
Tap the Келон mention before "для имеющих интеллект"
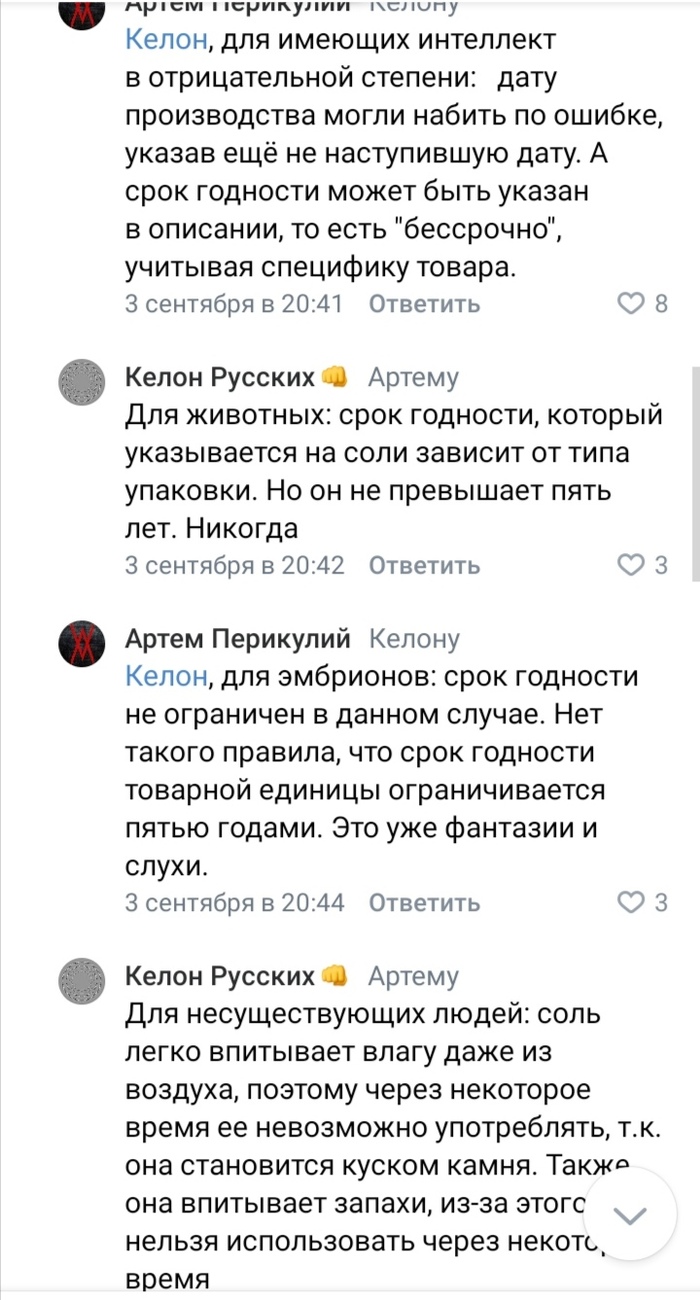pyautogui.click(x=166, y=40)
